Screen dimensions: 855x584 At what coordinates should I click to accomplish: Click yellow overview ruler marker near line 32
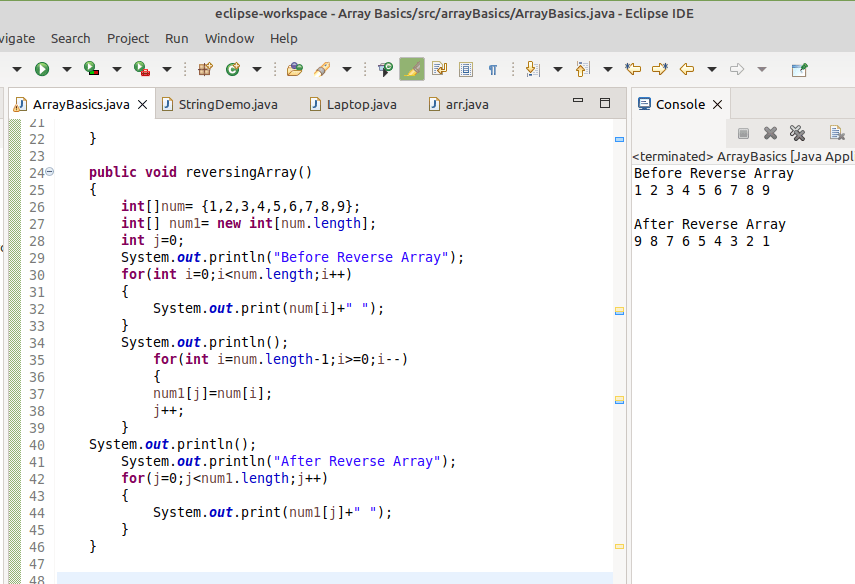coord(619,311)
